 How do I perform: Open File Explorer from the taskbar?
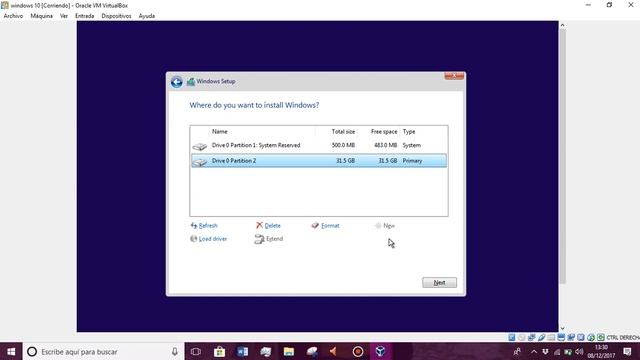[x=289, y=351]
